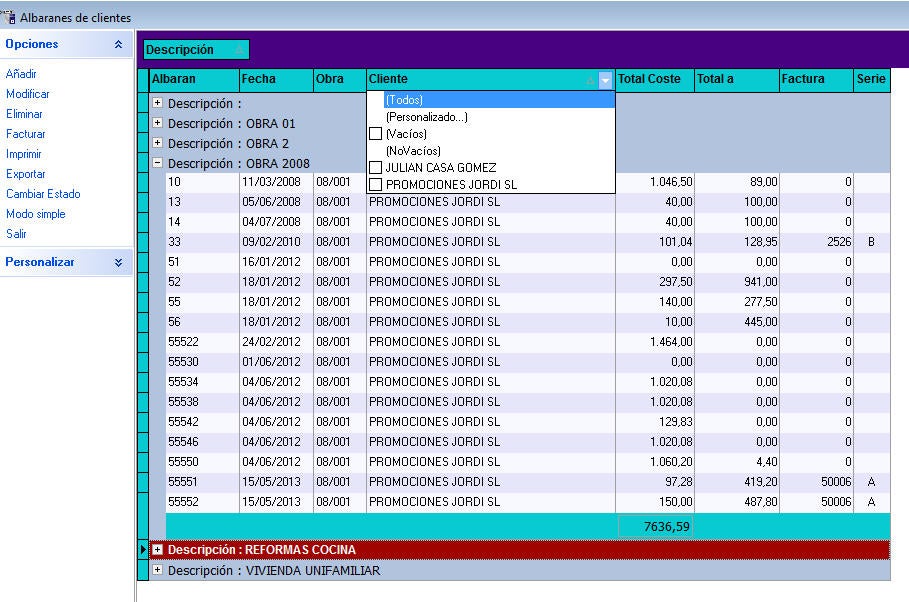Screen dimensions: 909x602
Task: Expand the VIVIENDA UNIFAMILIAR group
Action: click(157, 570)
